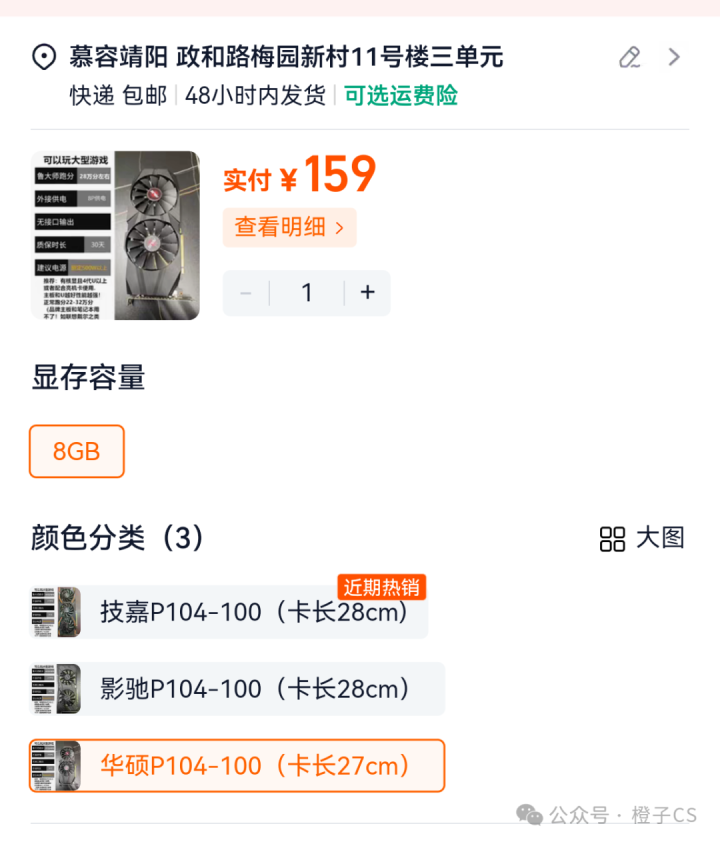
Task: Choose 技嘉P104-100（卡长28cm）variant
Action: (229, 612)
